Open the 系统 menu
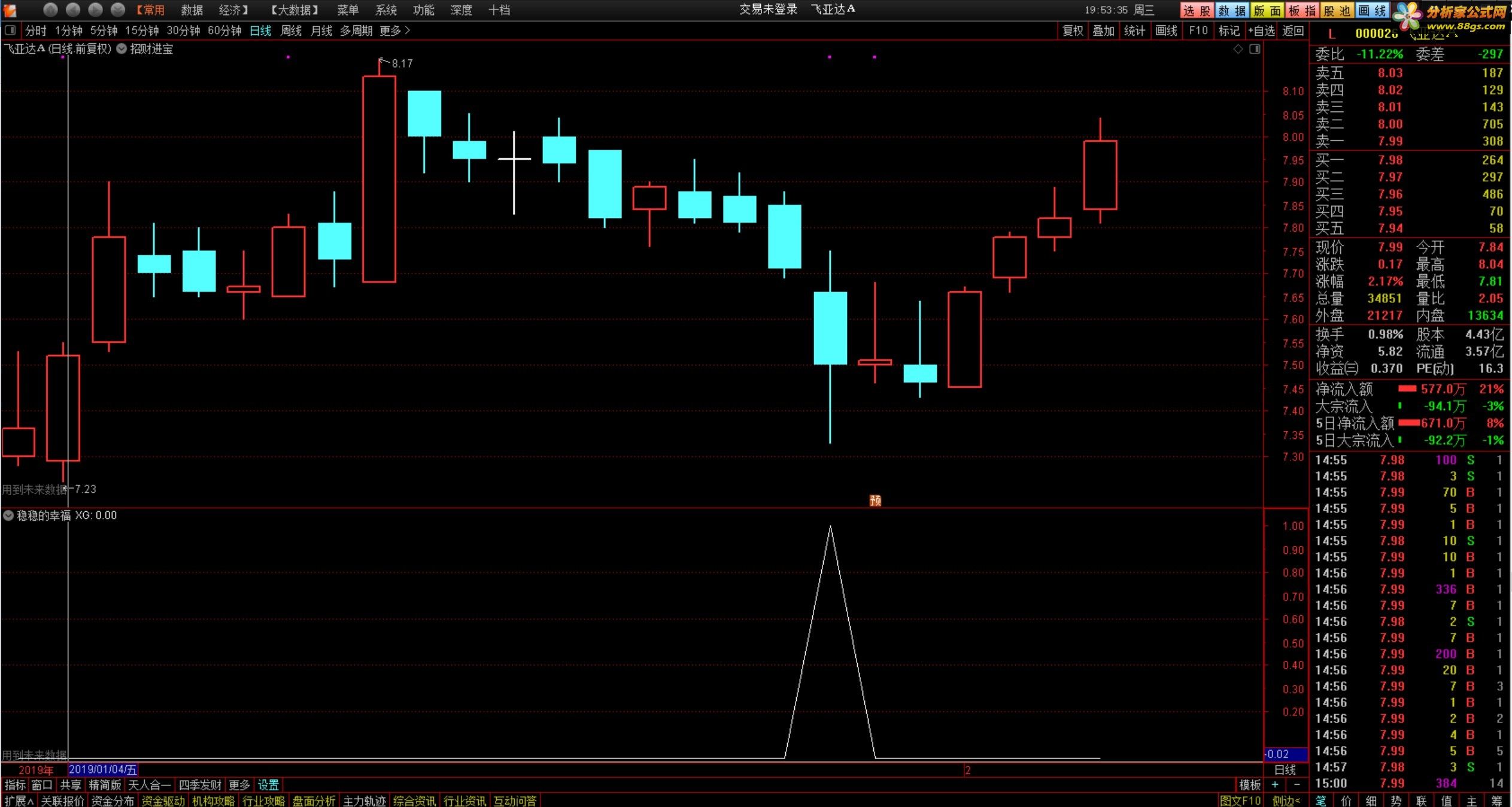The width and height of the screenshot is (1512, 807). [386, 10]
